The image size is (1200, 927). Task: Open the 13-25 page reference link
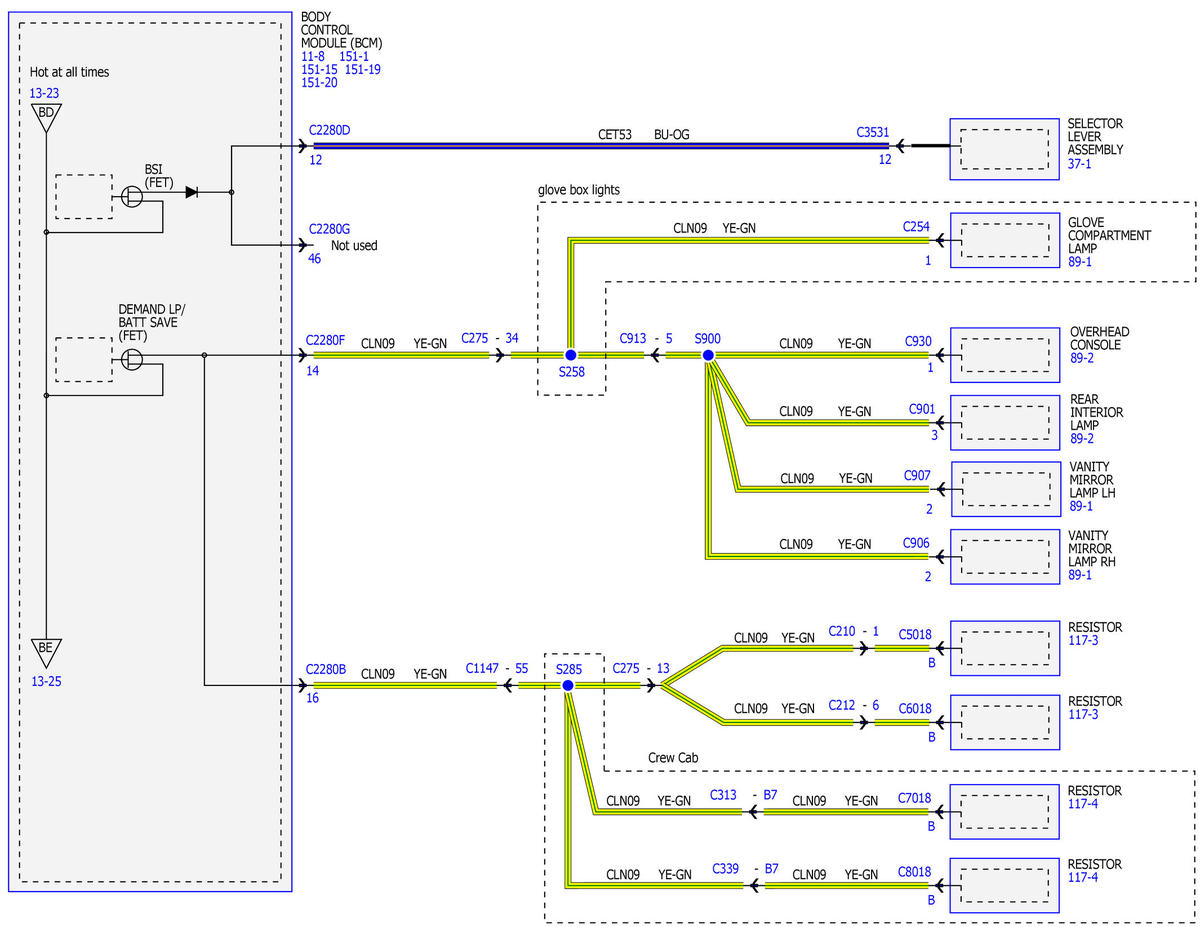point(45,681)
